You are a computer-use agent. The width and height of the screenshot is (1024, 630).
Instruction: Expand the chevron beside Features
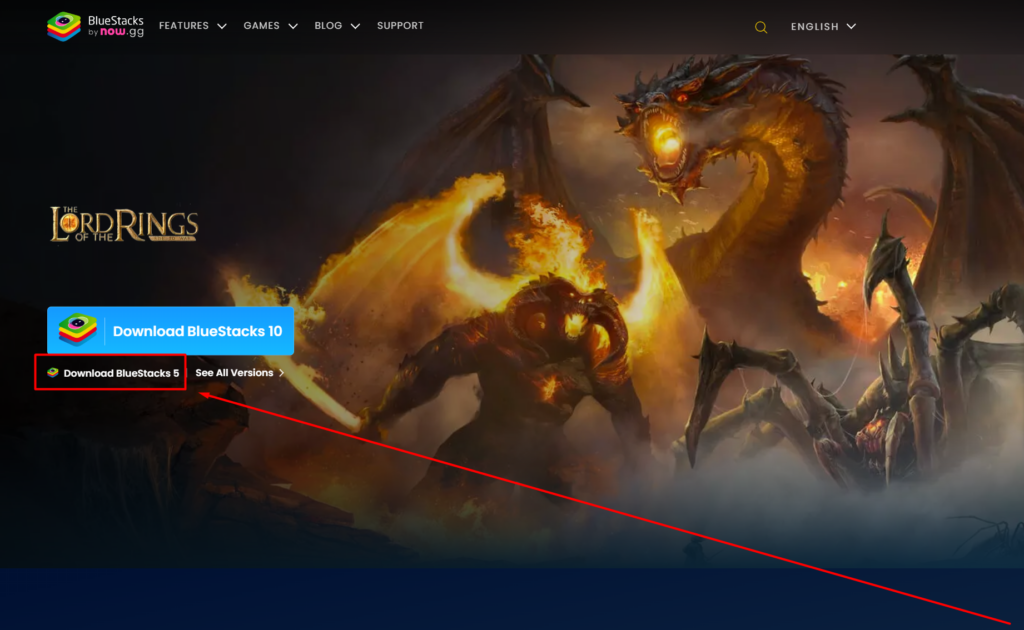click(x=221, y=26)
